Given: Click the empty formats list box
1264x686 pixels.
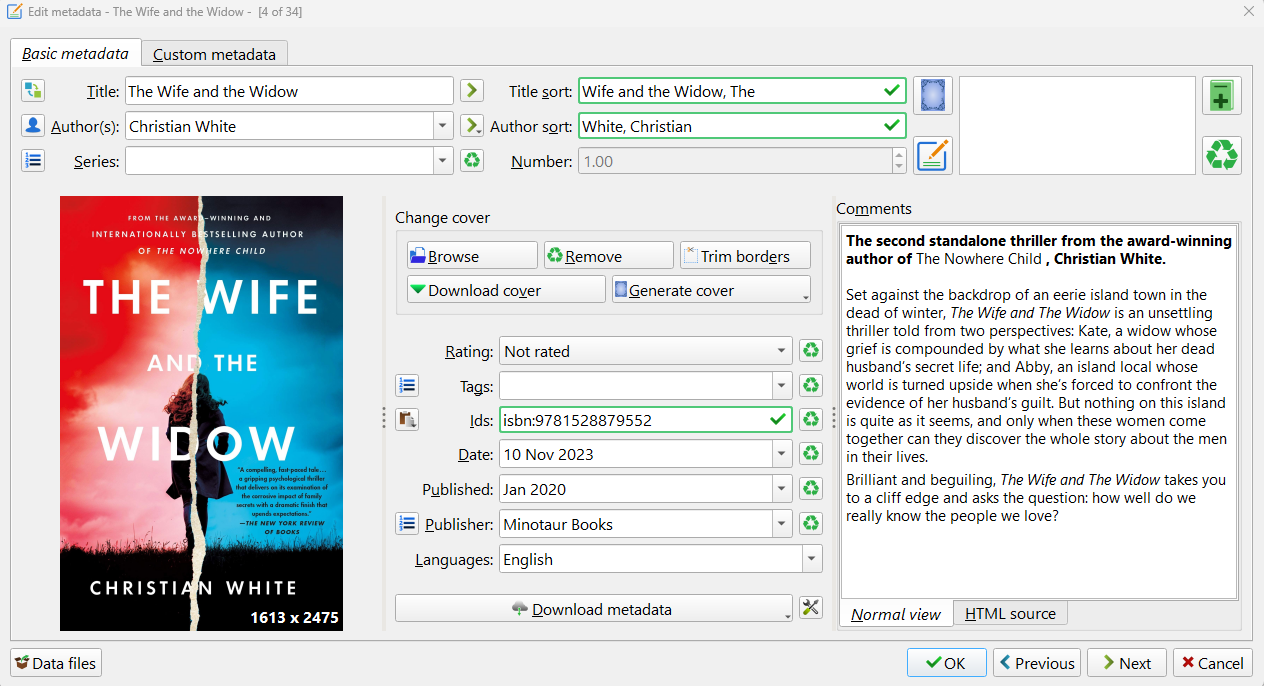Looking at the screenshot, I should pos(1077,125).
